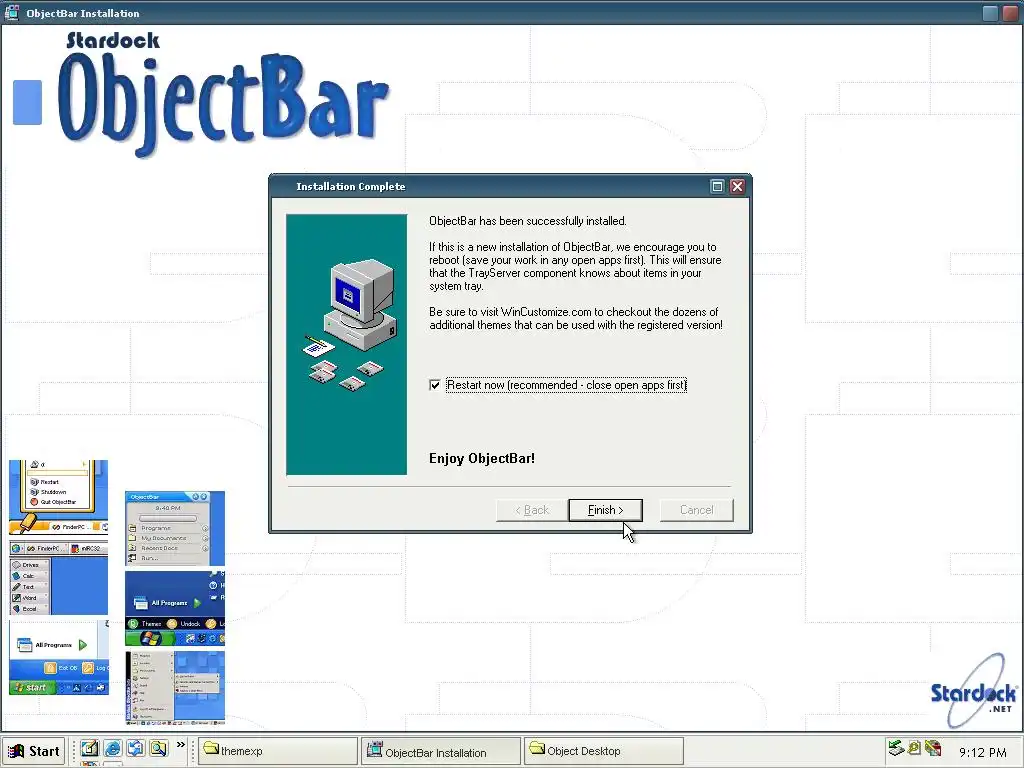Click the key document tray icon
The height and width of the screenshot is (768, 1024).
pos(914,748)
